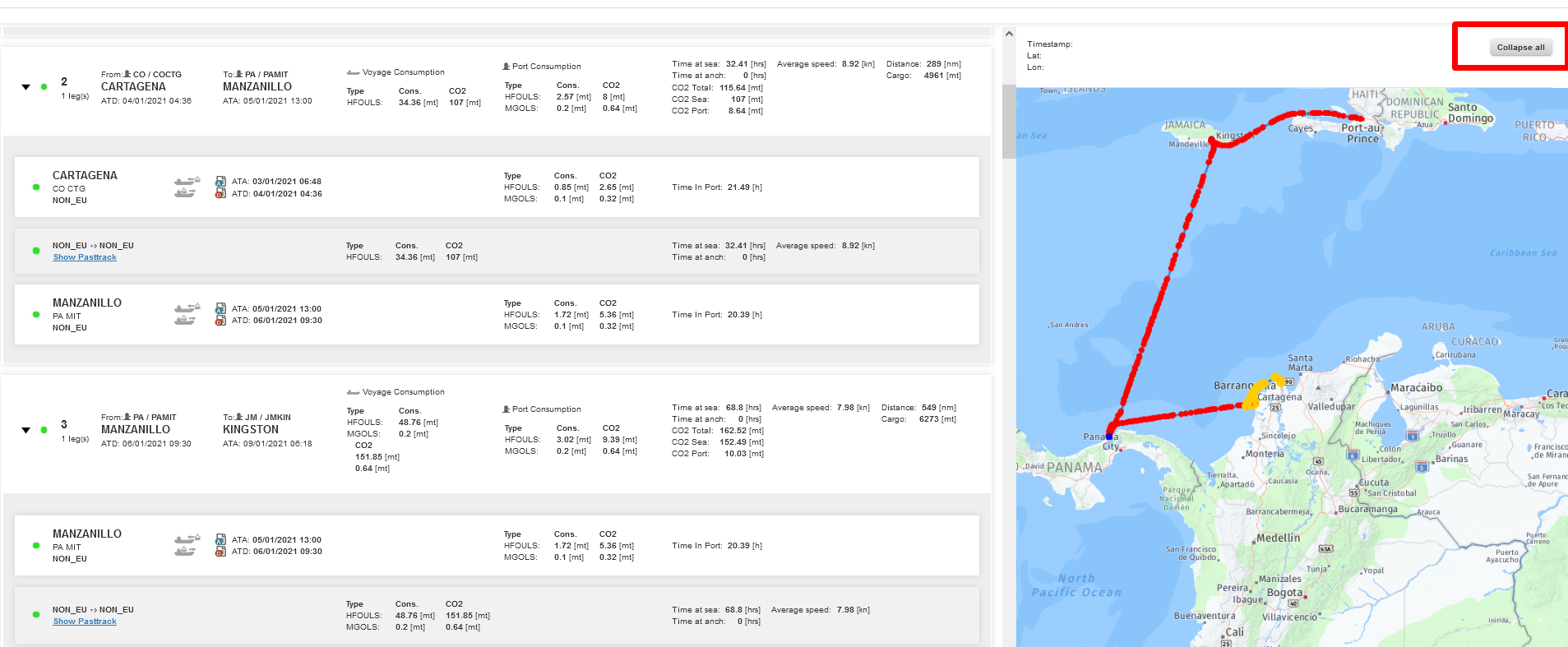This screenshot has height=647, width=1568.
Task: Click the Maracaibo city label on the map
Action: [1417, 387]
